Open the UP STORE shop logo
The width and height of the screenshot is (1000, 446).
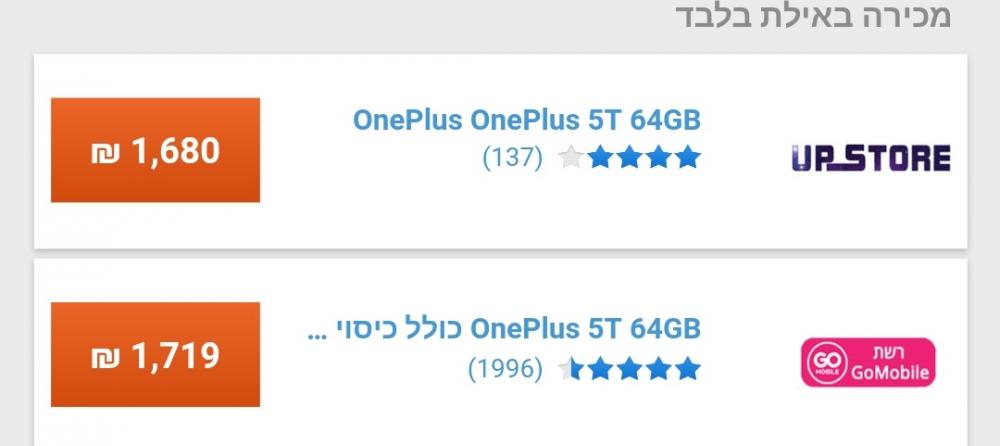click(871, 158)
